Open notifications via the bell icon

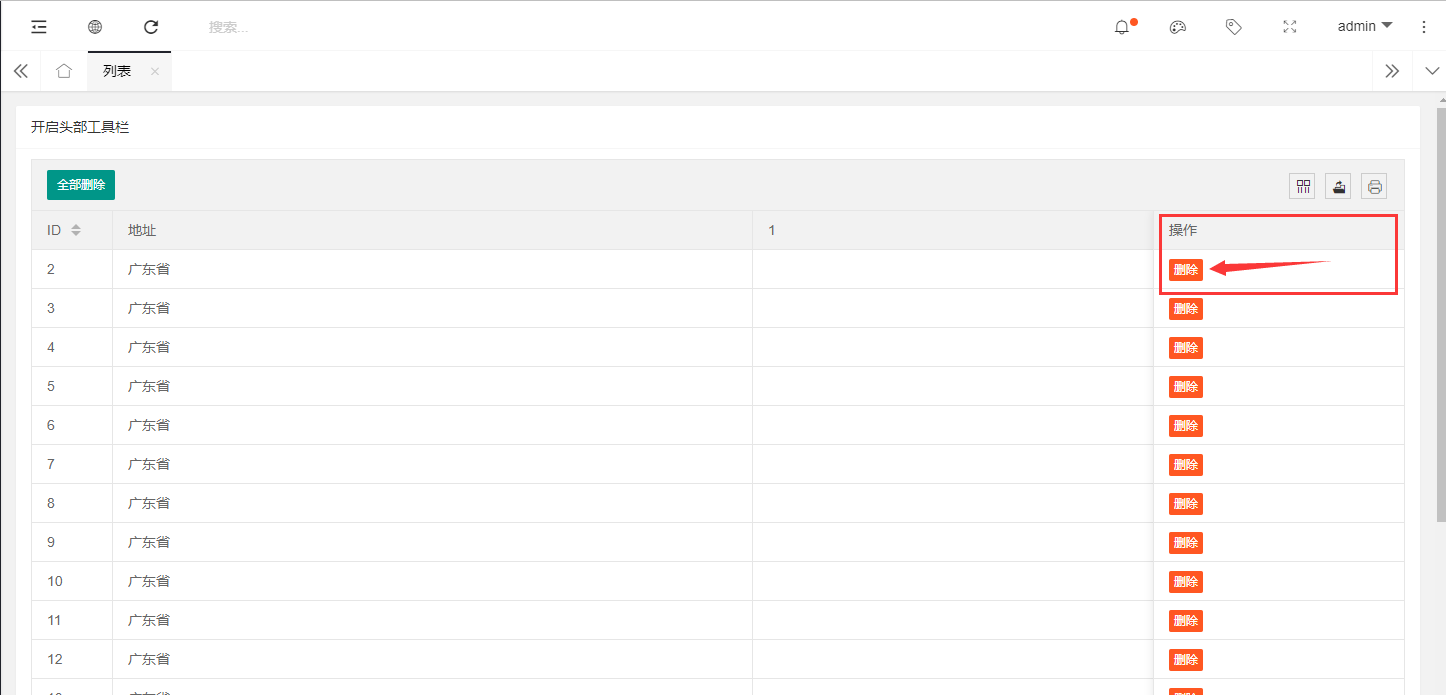tap(1122, 27)
